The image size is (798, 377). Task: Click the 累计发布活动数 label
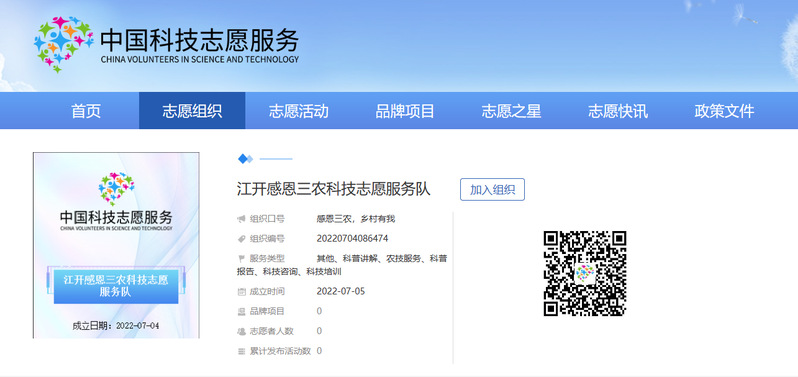280,351
